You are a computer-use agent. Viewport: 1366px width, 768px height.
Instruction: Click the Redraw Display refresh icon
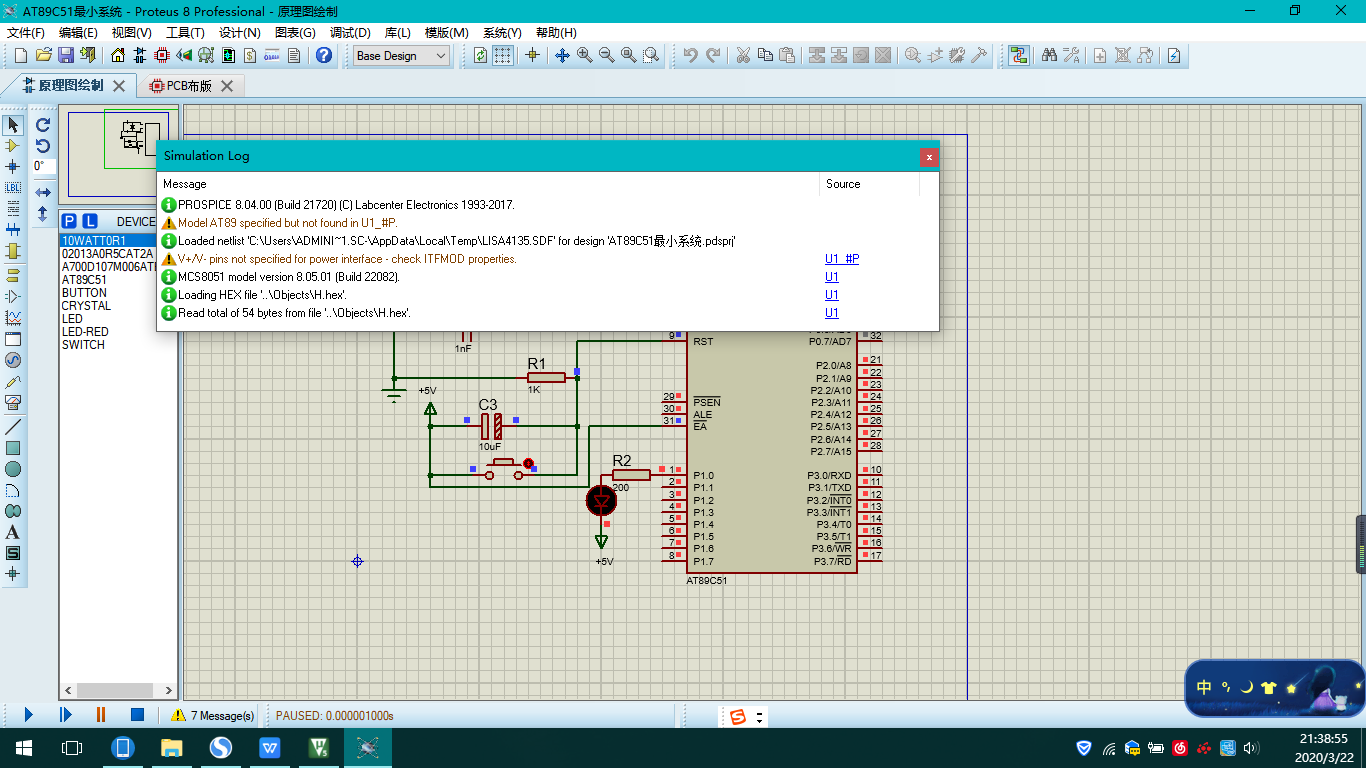pyautogui.click(x=481, y=55)
